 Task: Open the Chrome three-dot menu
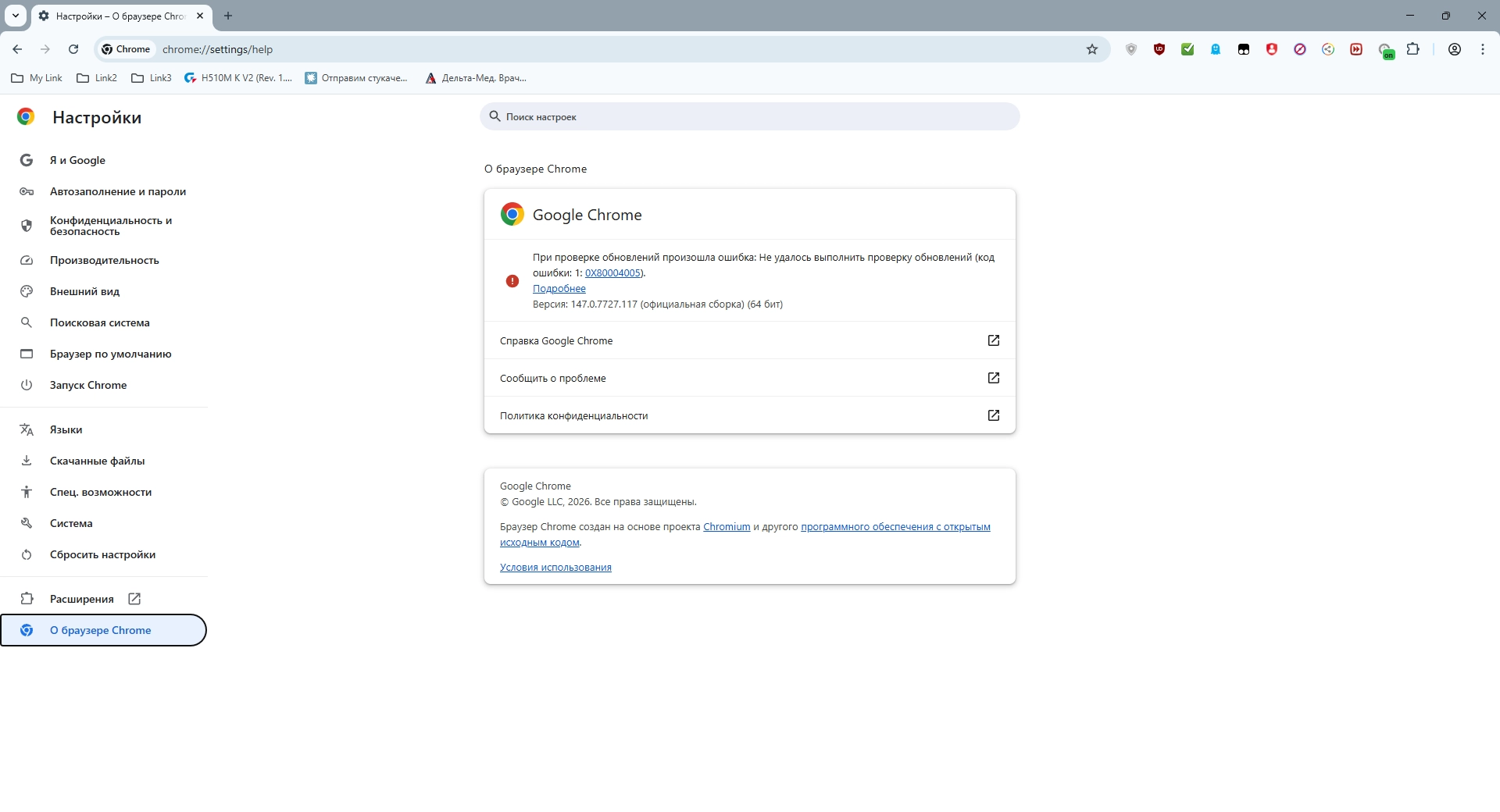point(1483,49)
